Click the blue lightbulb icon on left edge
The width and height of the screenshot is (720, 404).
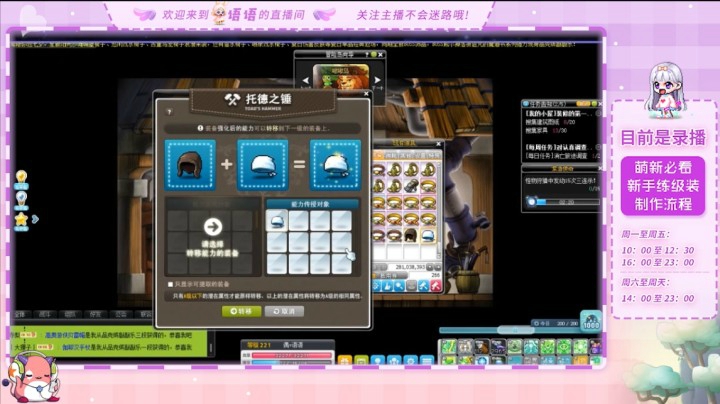pos(21,200)
